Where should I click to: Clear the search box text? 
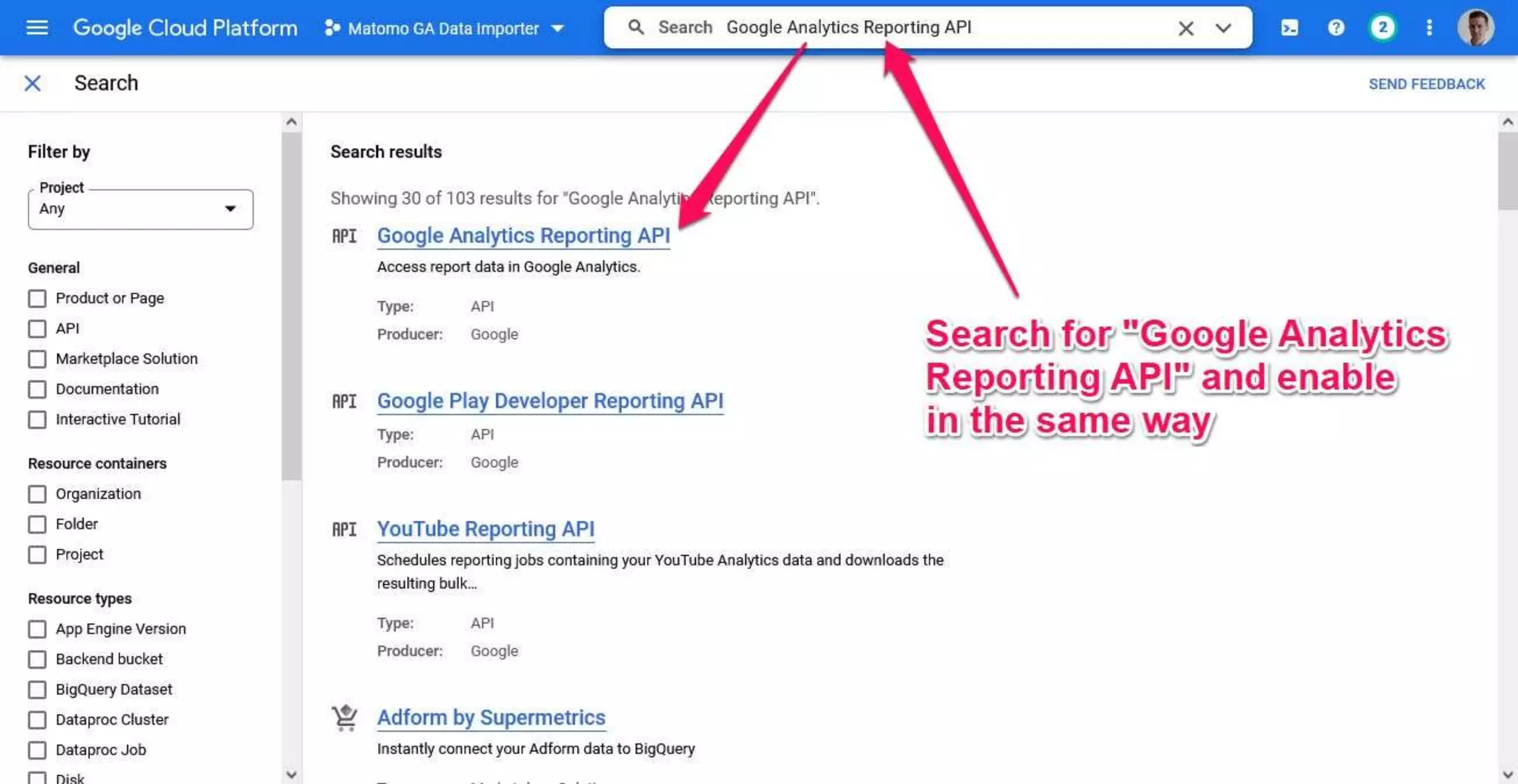[1185, 28]
